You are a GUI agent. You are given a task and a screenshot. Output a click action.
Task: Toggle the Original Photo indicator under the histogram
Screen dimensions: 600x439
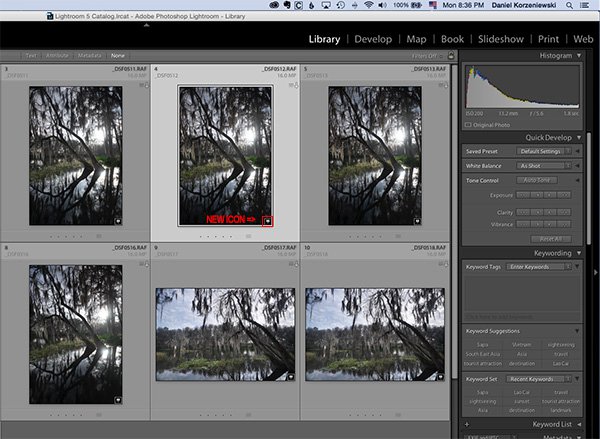point(469,125)
